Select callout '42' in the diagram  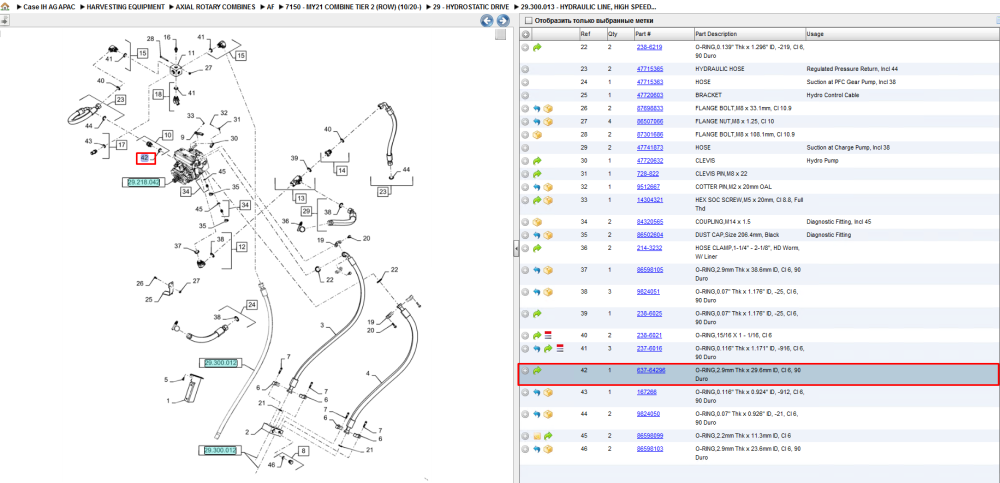145,158
